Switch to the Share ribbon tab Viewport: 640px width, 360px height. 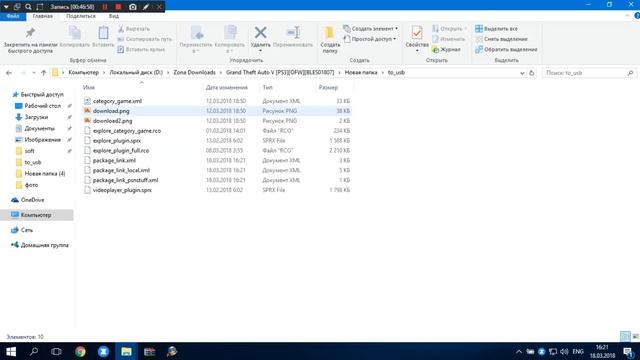81,16
